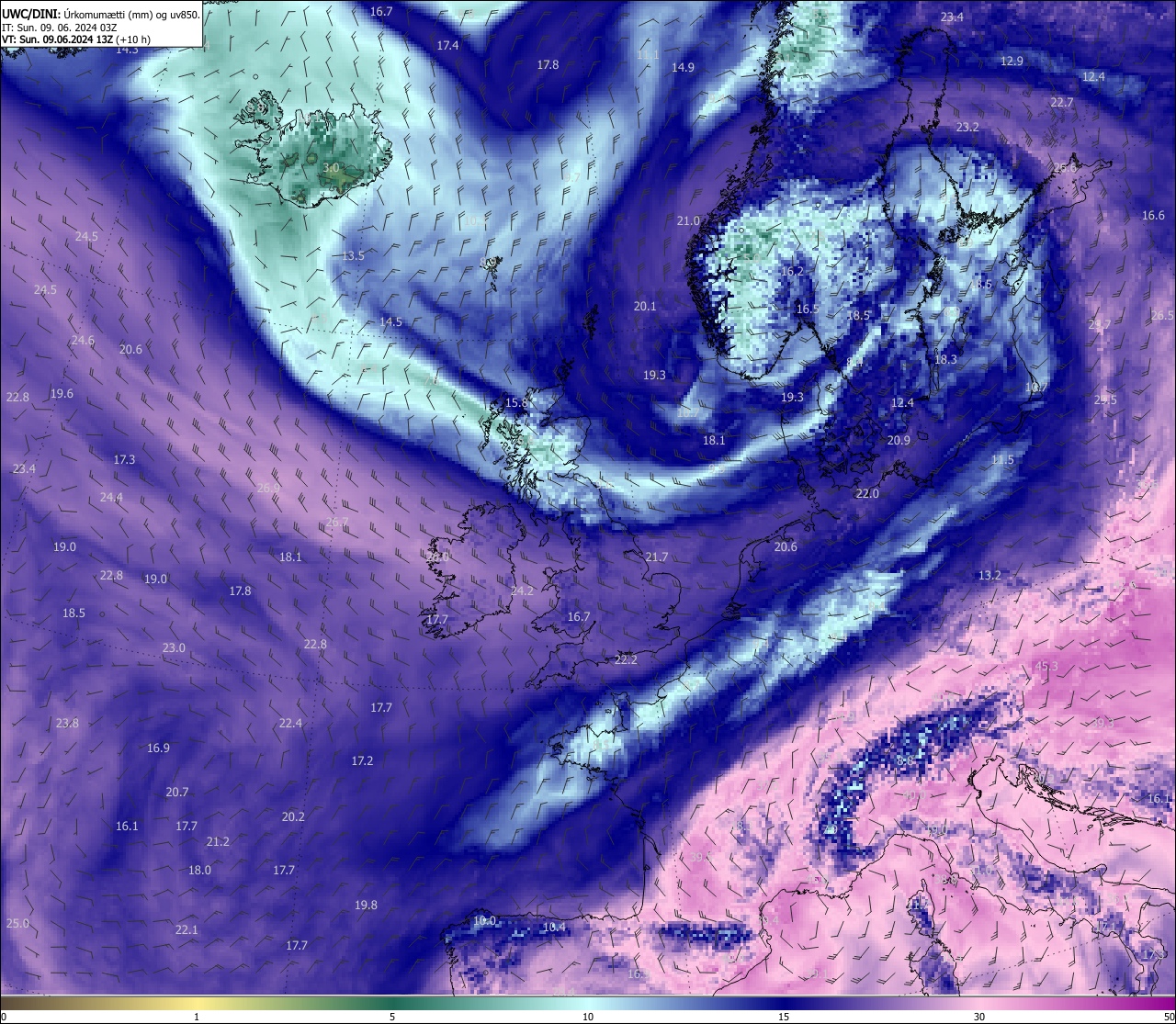Click the 16.2 value label

point(792,271)
